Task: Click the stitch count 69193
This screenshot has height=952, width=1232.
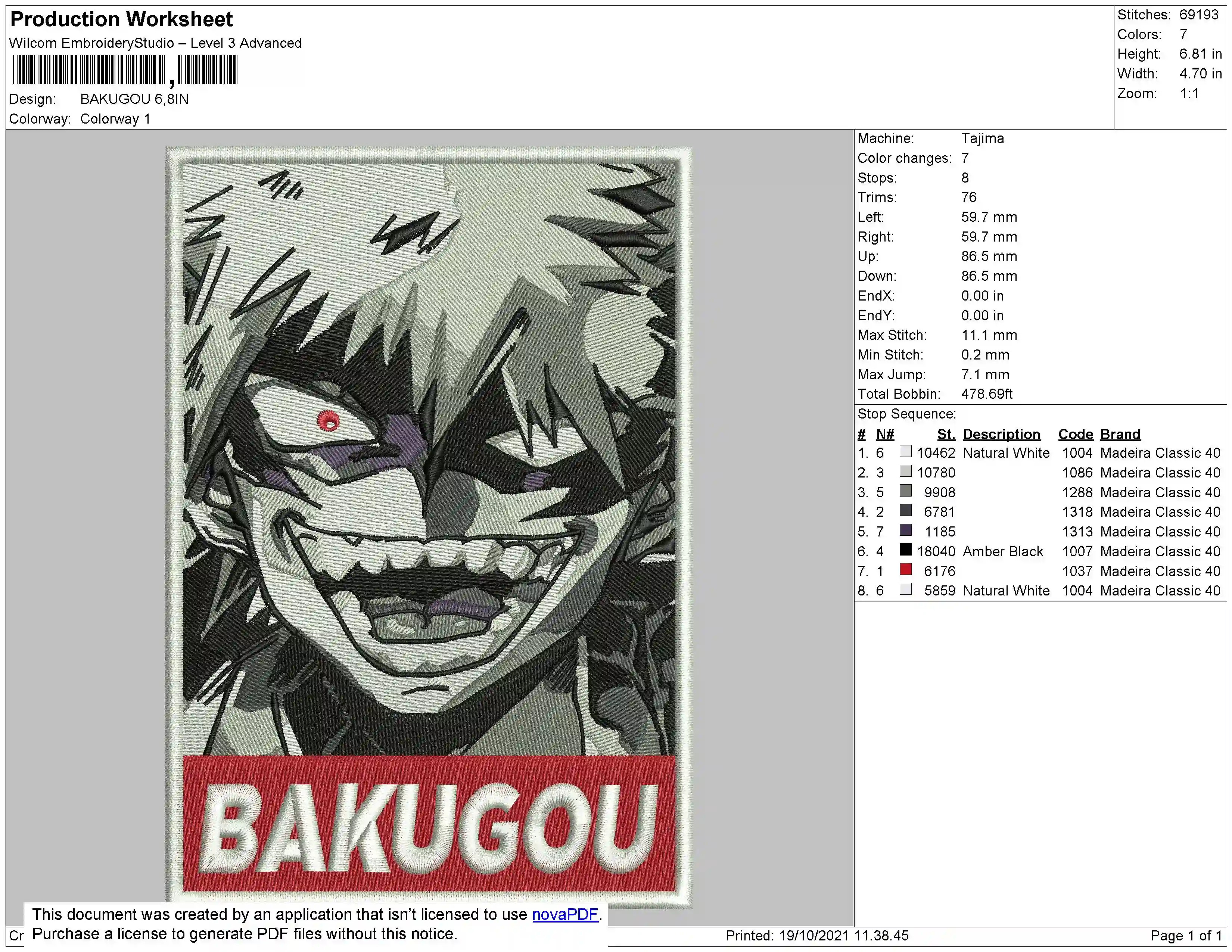Action: tap(1199, 15)
